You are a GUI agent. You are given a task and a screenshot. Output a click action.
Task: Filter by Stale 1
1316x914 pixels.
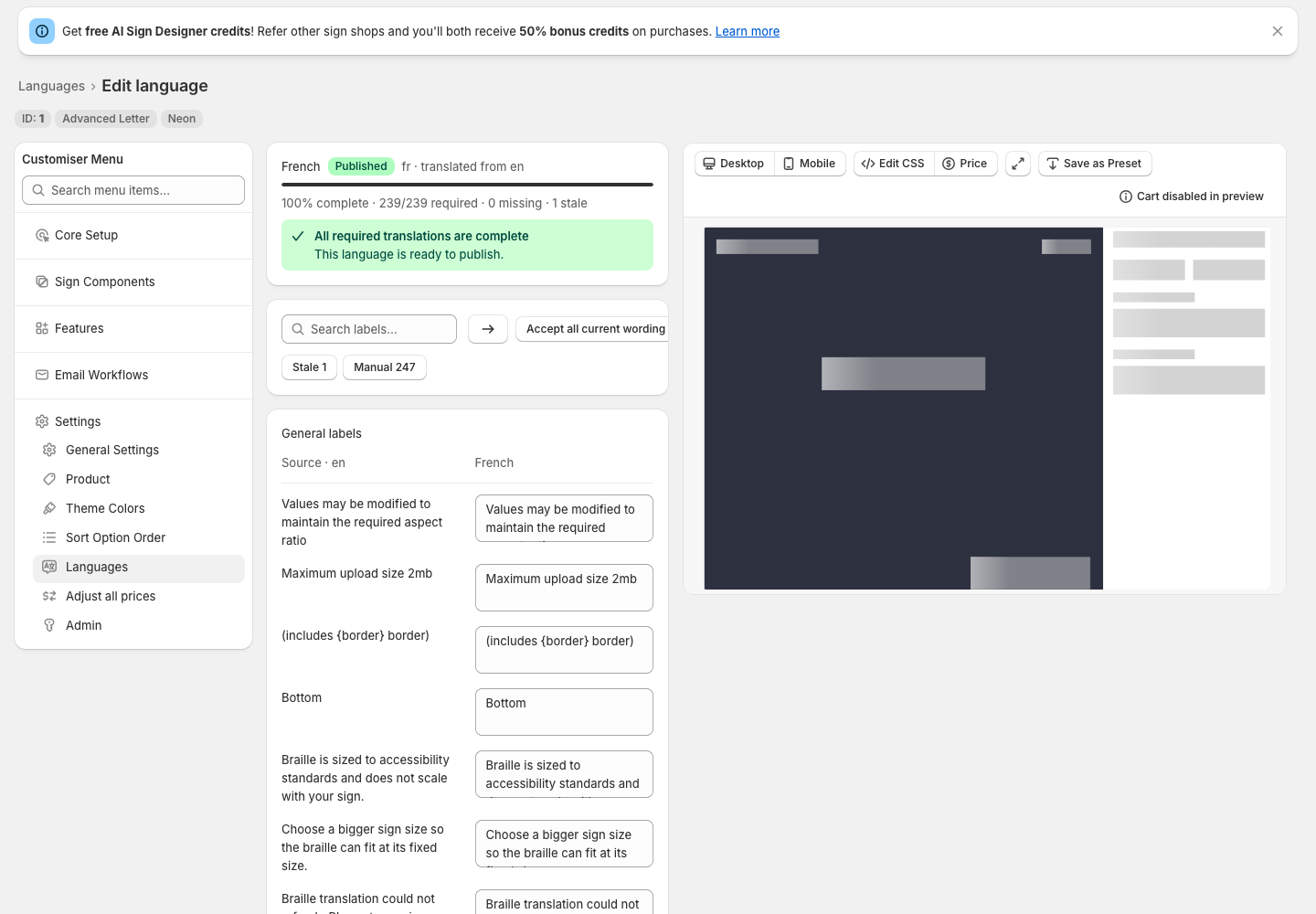click(310, 367)
